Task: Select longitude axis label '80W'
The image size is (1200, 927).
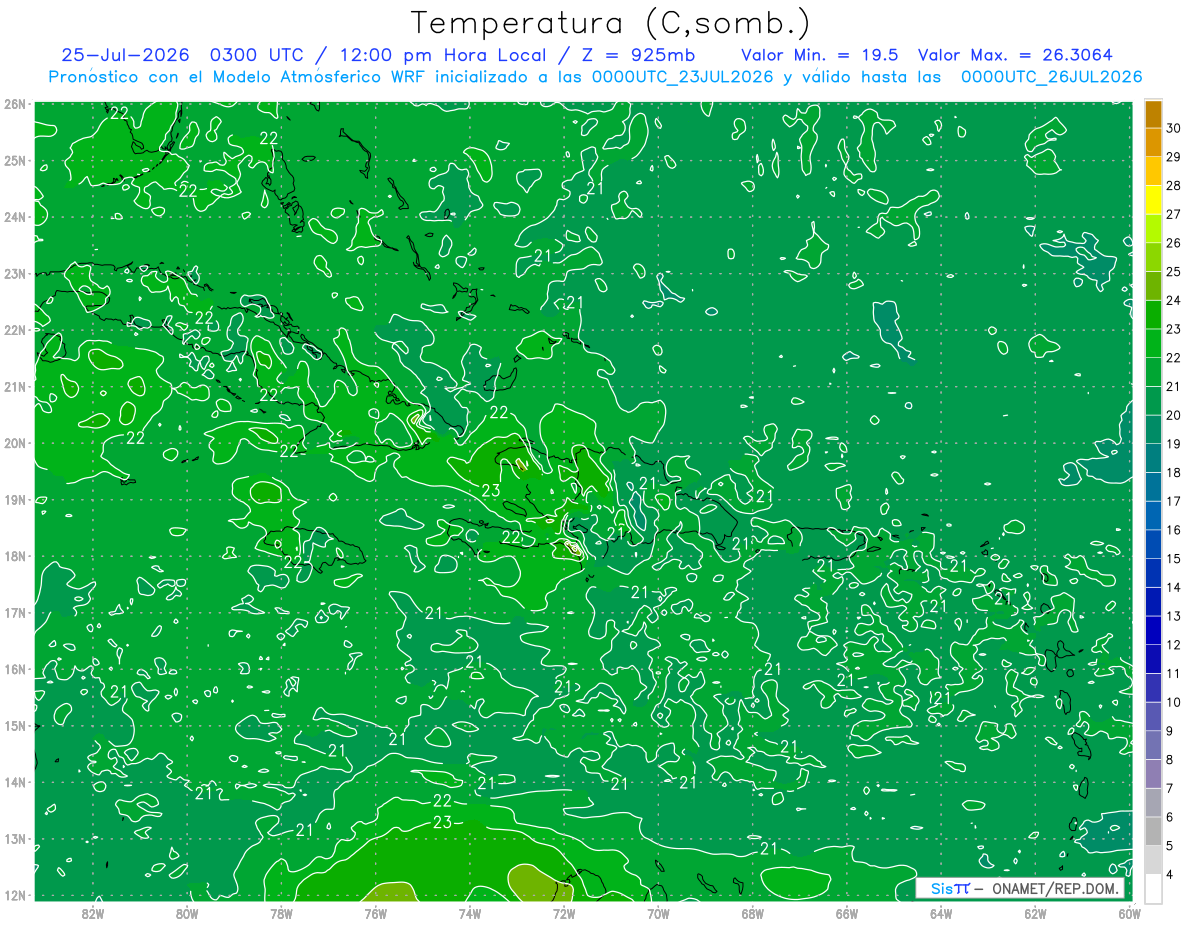Action: point(187,913)
